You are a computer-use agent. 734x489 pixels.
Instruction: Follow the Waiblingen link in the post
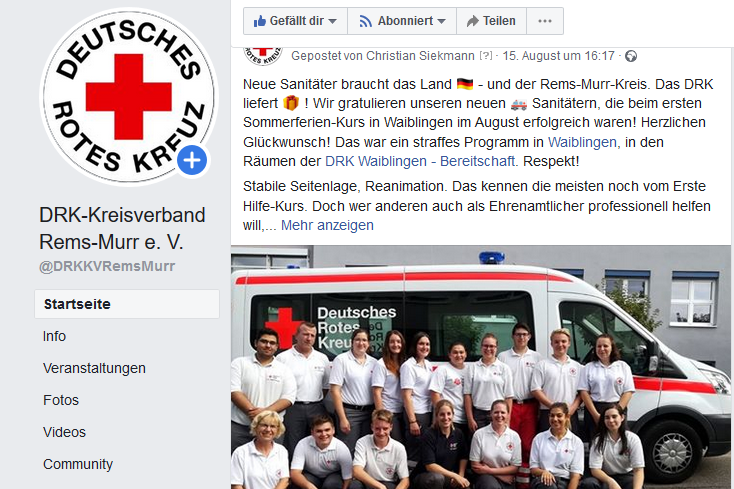pos(584,142)
